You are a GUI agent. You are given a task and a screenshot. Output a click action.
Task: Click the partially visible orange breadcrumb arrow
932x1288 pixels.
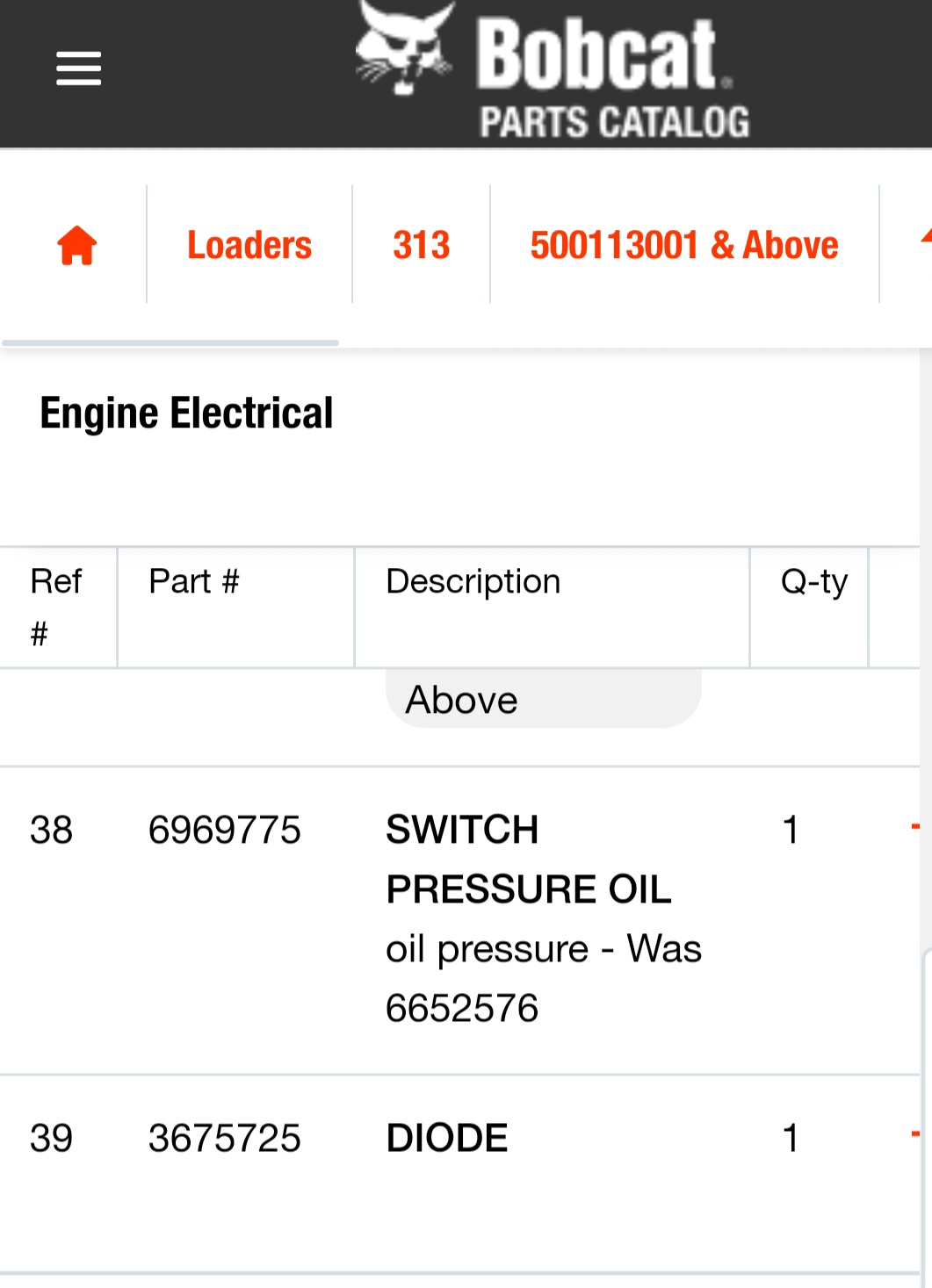click(x=925, y=235)
